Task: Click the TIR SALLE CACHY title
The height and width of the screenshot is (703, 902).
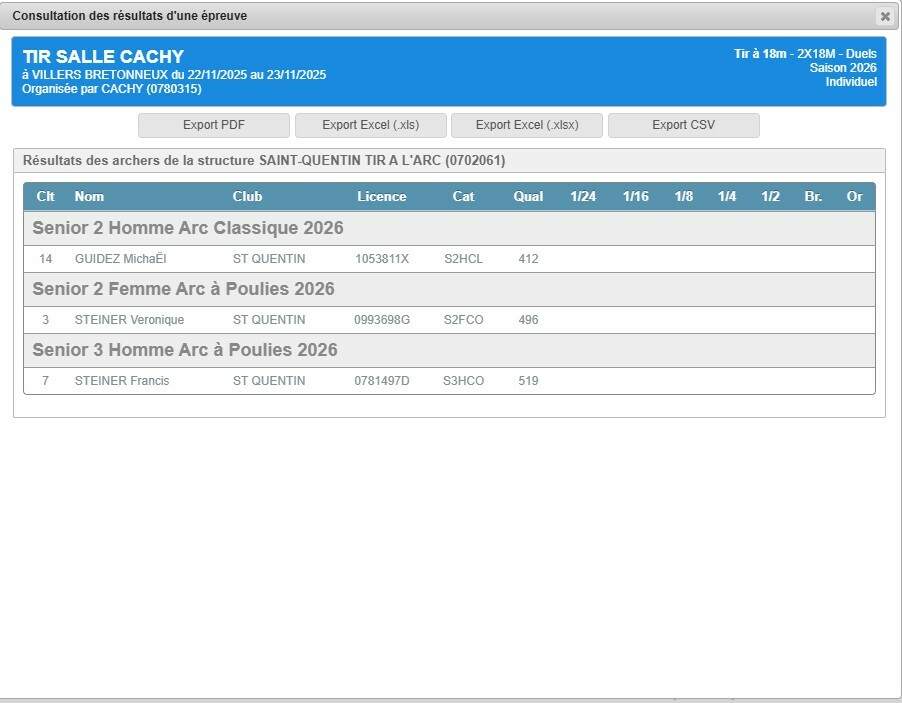Action: (x=103, y=57)
